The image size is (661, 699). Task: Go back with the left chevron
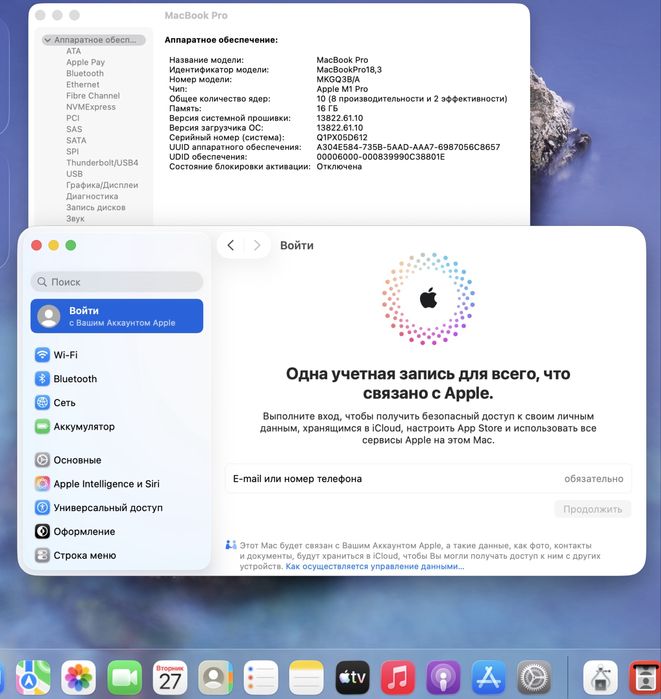[230, 245]
